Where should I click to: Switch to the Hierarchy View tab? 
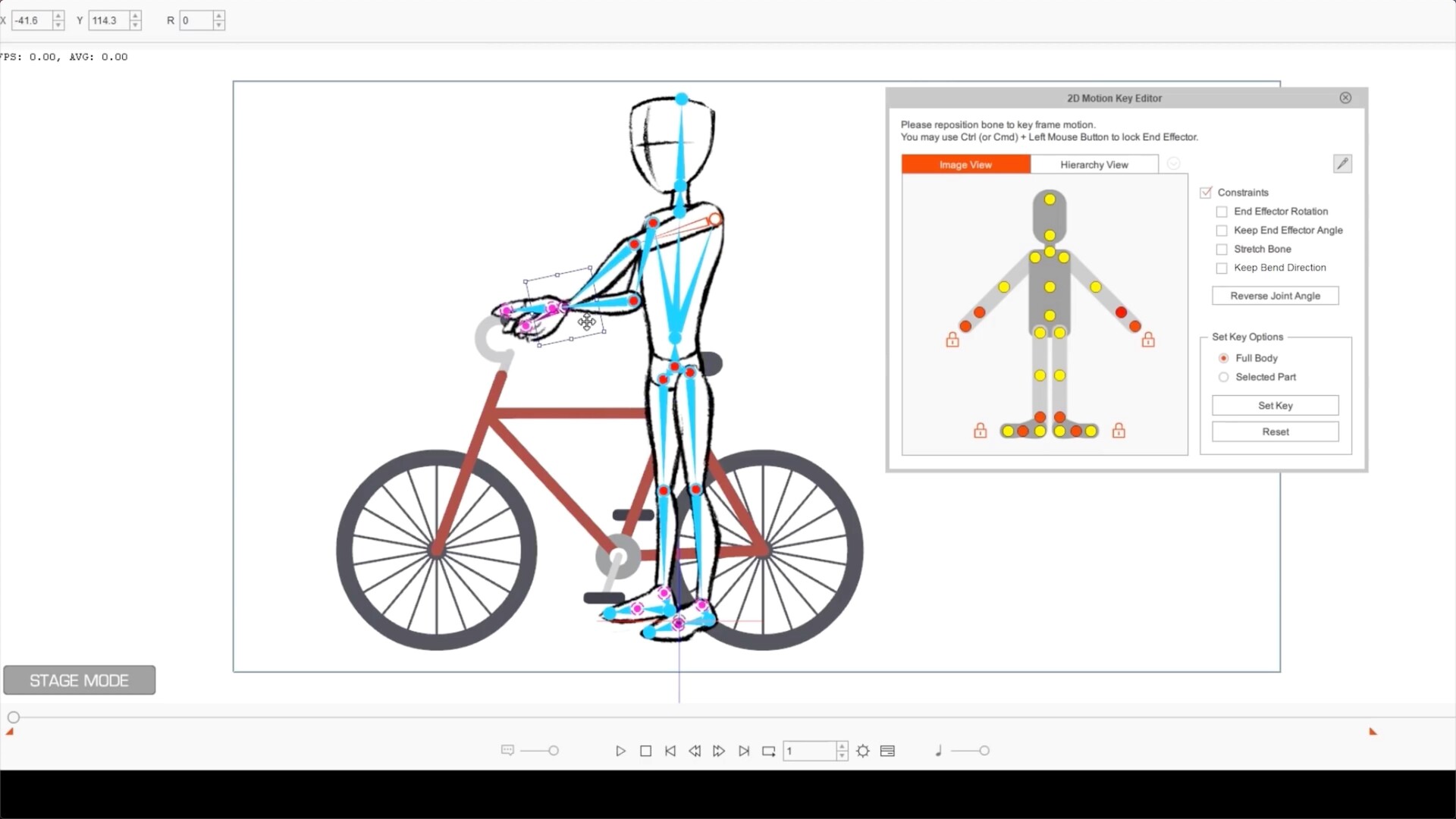(x=1094, y=165)
